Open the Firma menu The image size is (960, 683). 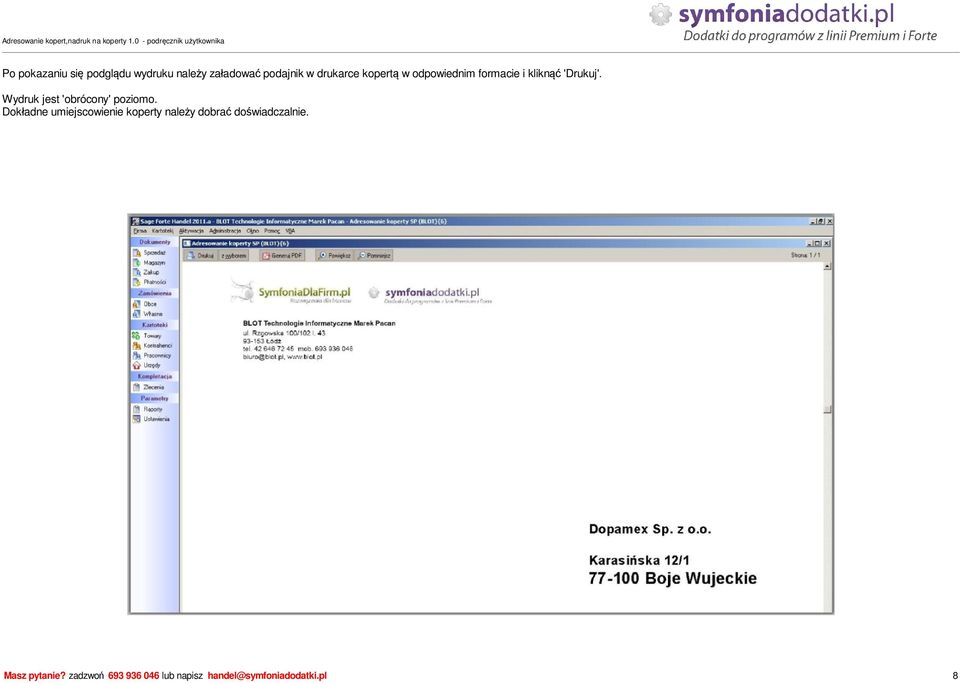(x=140, y=231)
